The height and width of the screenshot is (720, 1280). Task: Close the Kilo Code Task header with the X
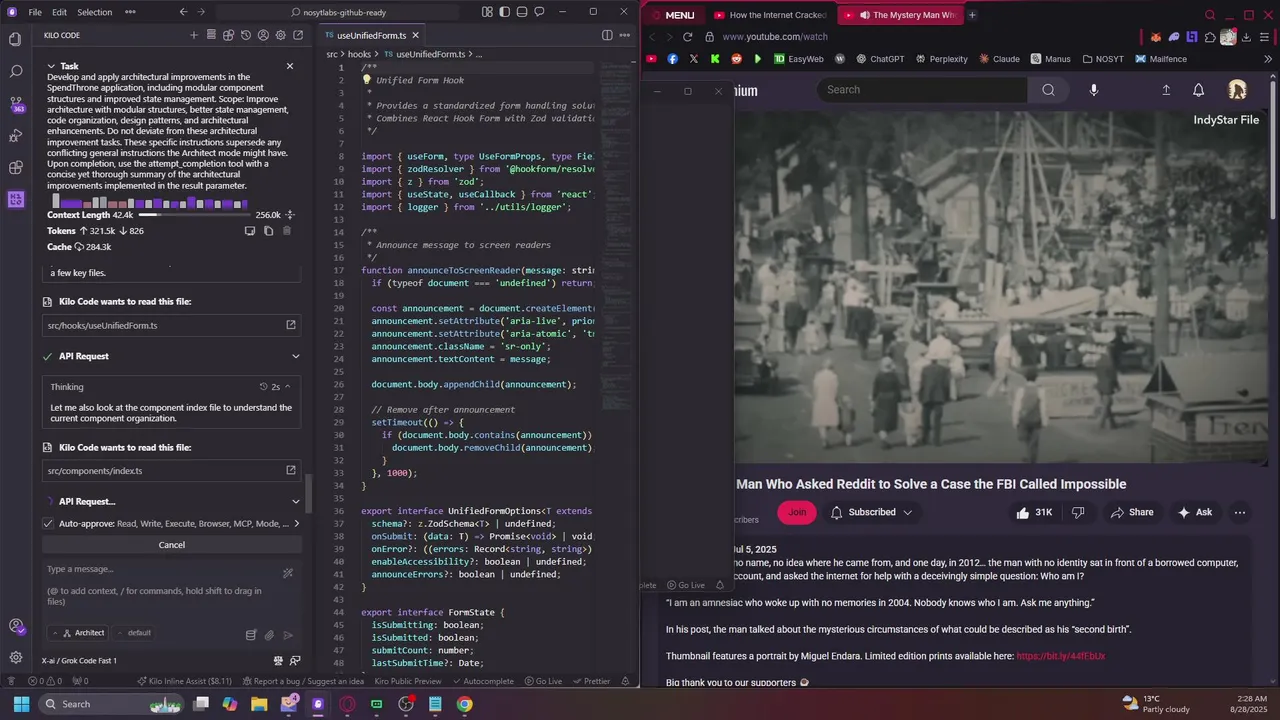point(290,66)
